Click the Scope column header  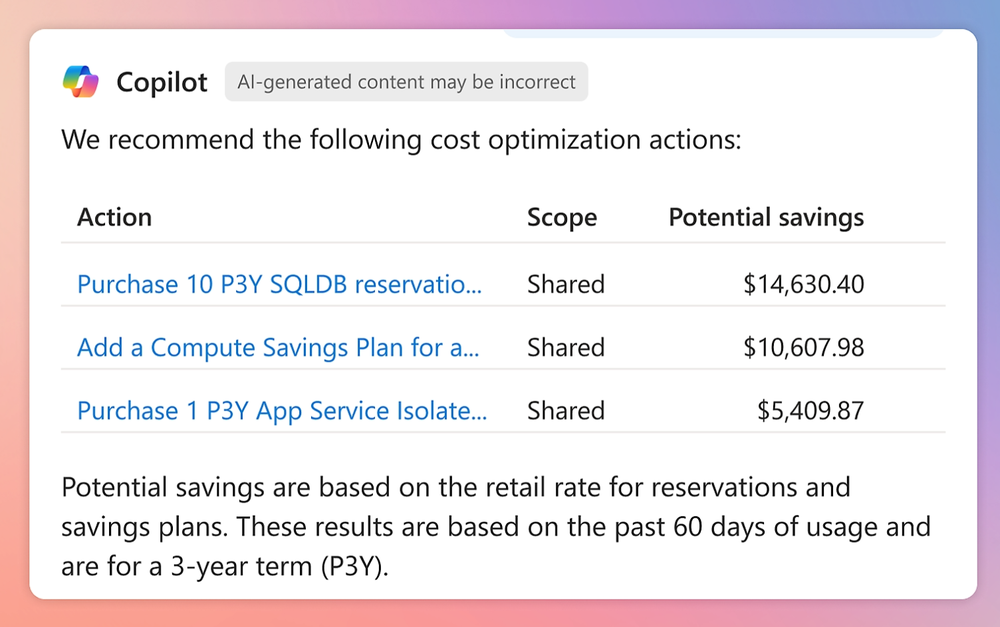[562, 217]
